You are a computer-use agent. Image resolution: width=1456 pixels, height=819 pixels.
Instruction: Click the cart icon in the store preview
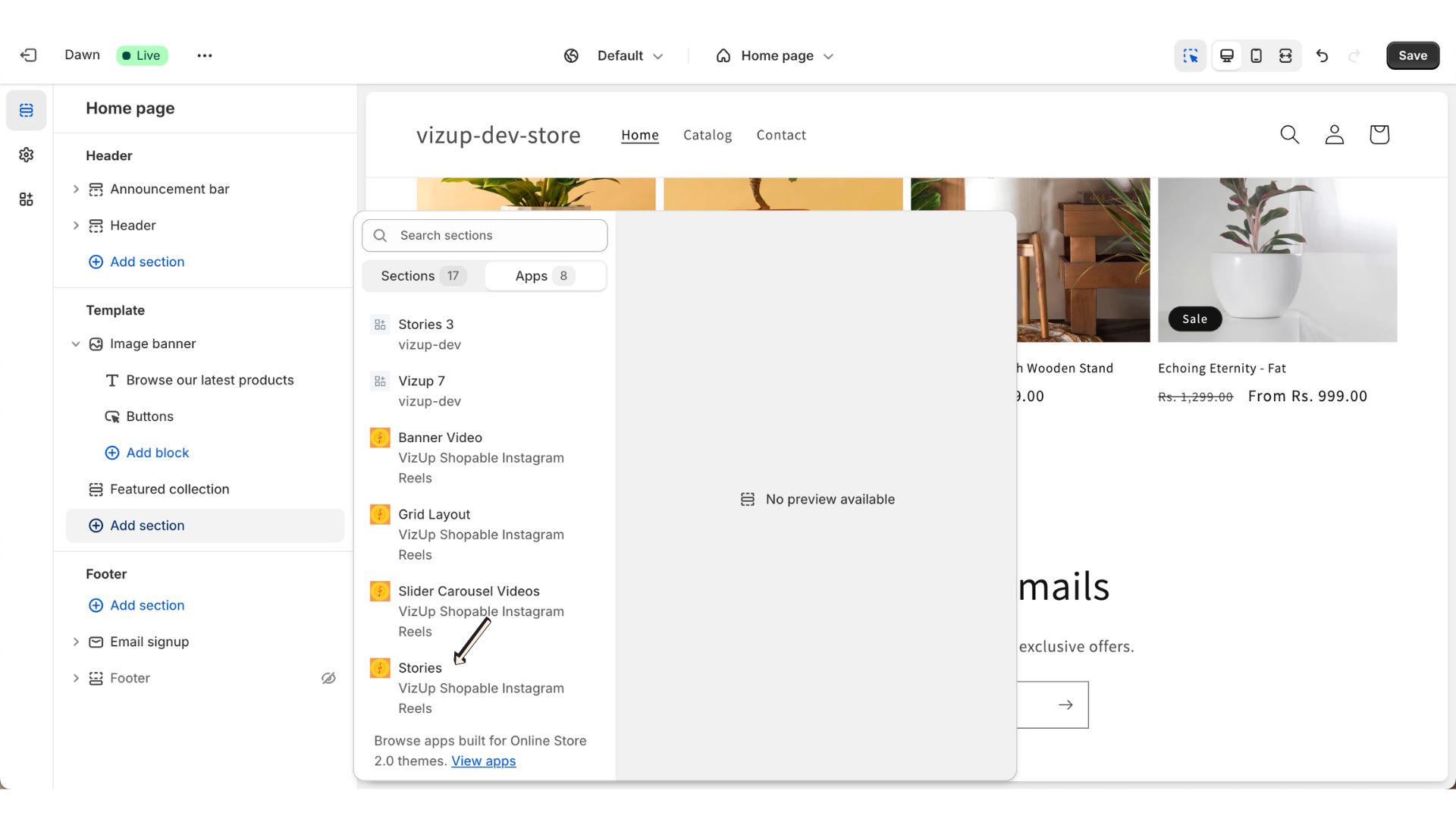(1379, 134)
